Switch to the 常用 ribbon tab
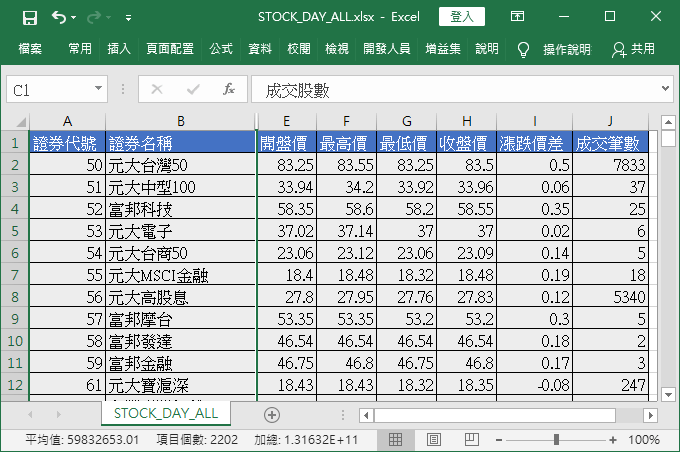The image size is (680, 452). pyautogui.click(x=80, y=49)
